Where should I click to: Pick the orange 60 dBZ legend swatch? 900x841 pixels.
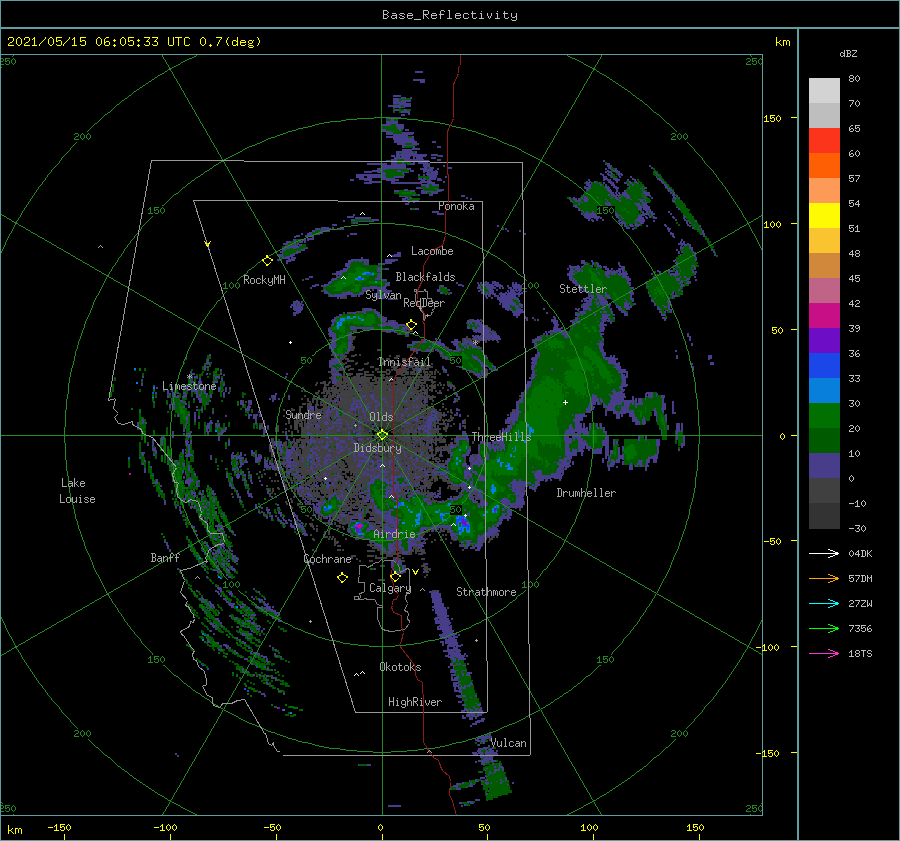pos(824,165)
